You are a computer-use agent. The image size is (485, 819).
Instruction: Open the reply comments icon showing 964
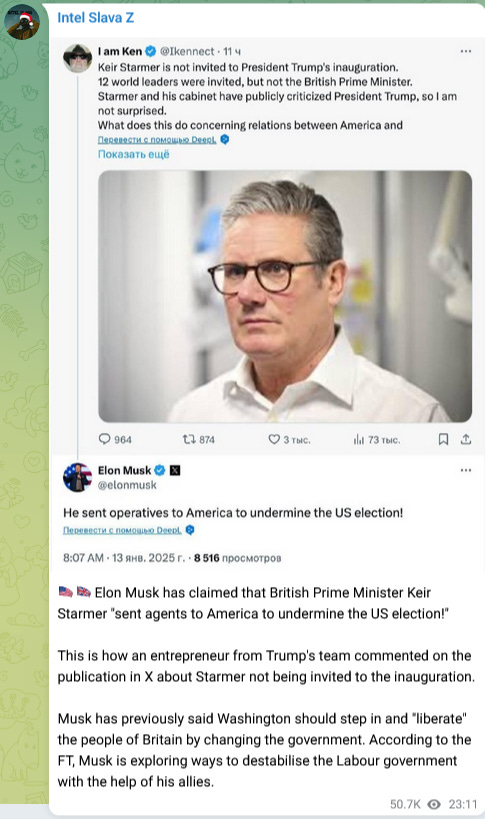[104, 439]
